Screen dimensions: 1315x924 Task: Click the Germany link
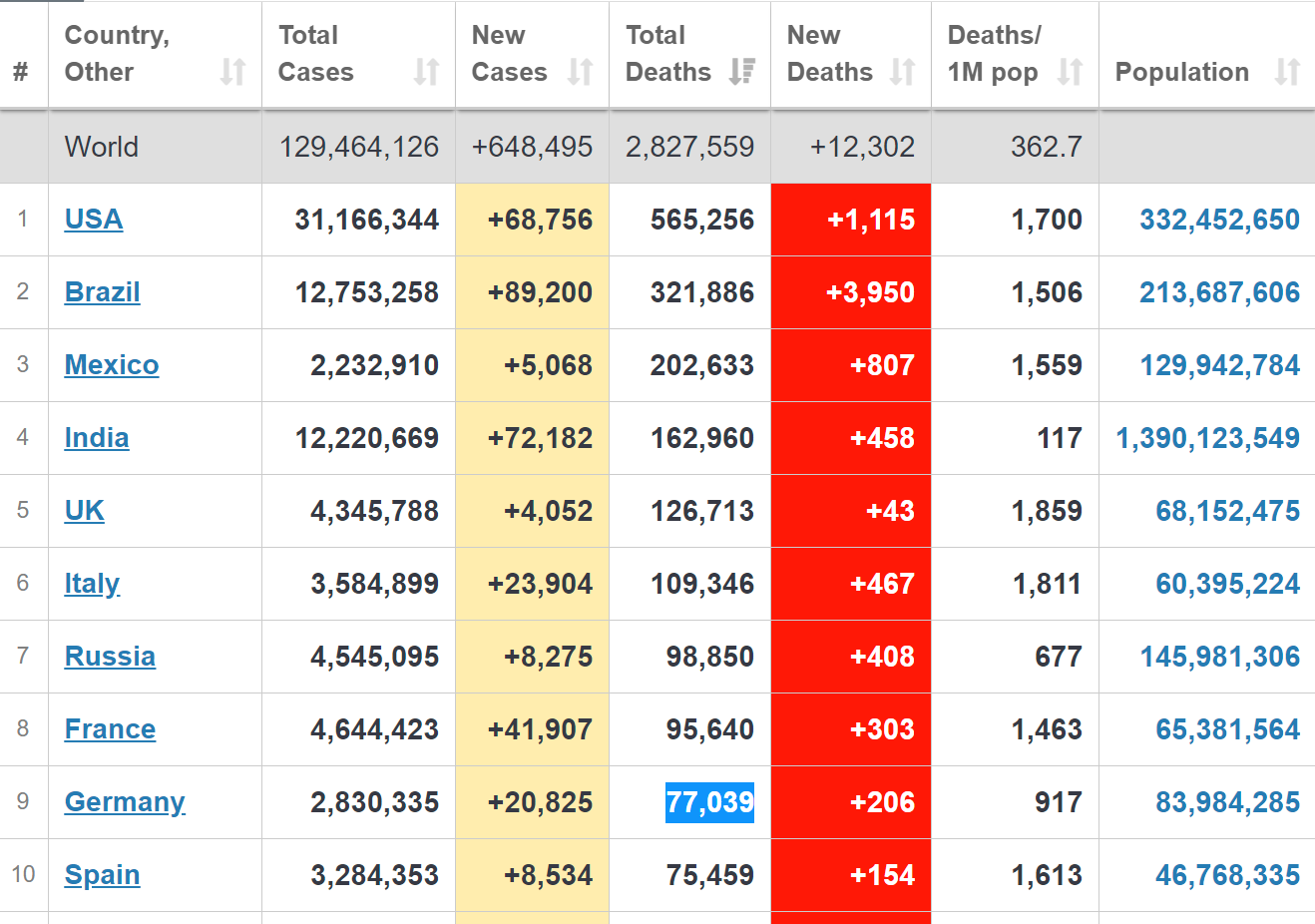tap(125, 802)
